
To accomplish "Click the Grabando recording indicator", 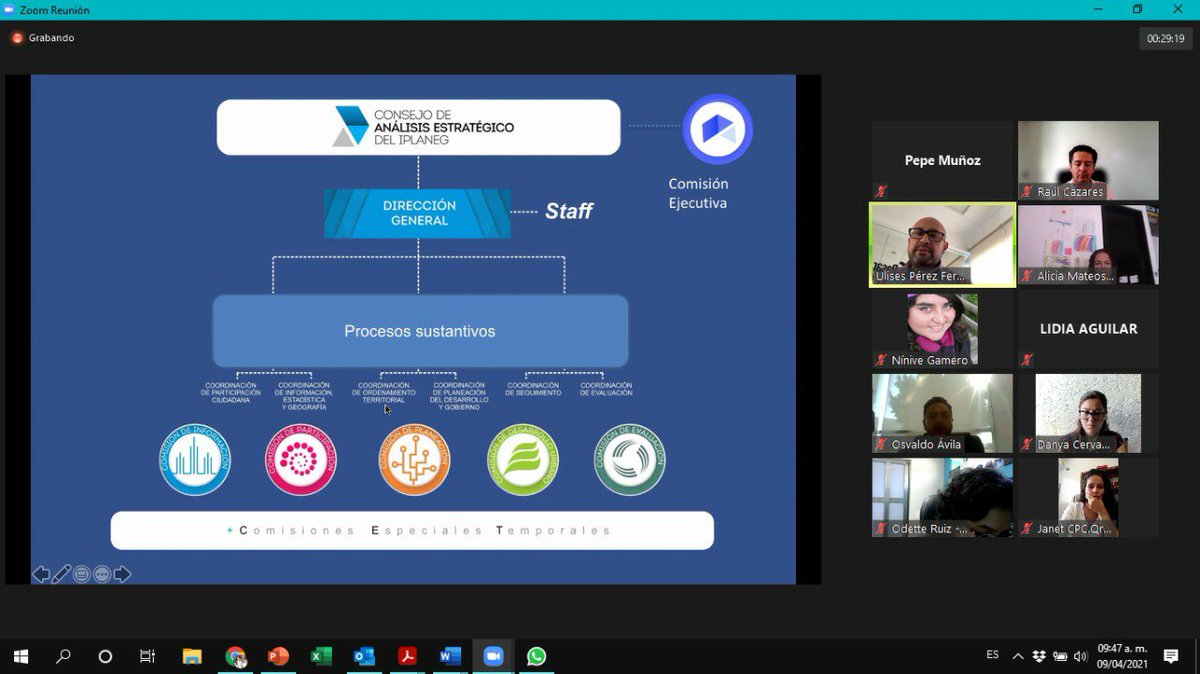I will pos(43,38).
